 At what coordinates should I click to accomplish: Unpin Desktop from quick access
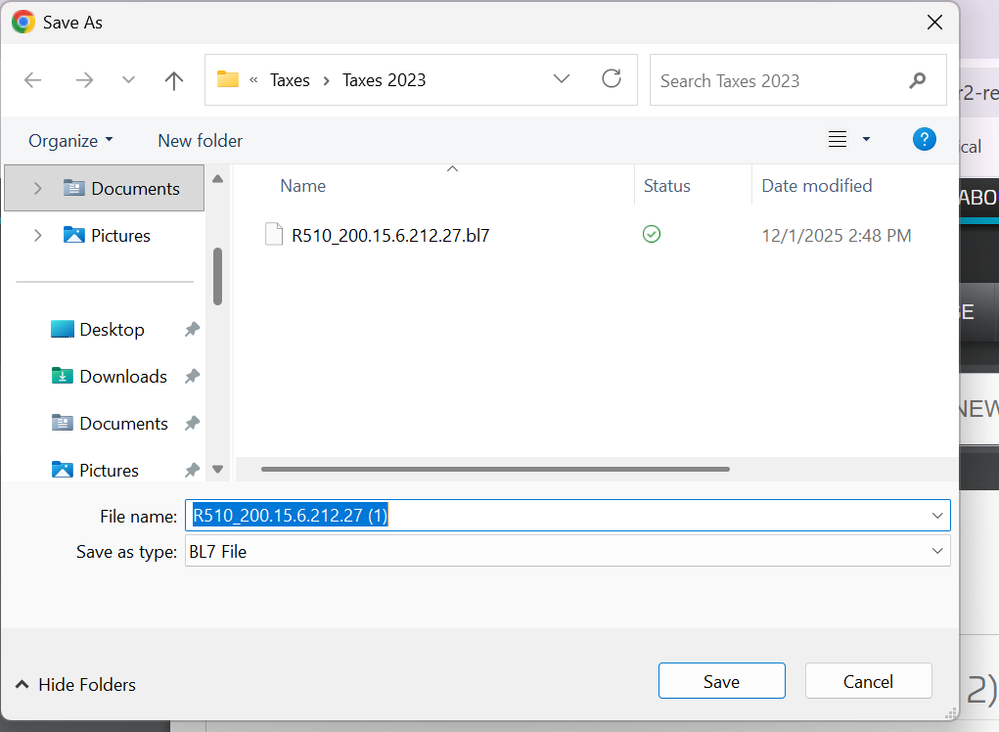(x=191, y=329)
